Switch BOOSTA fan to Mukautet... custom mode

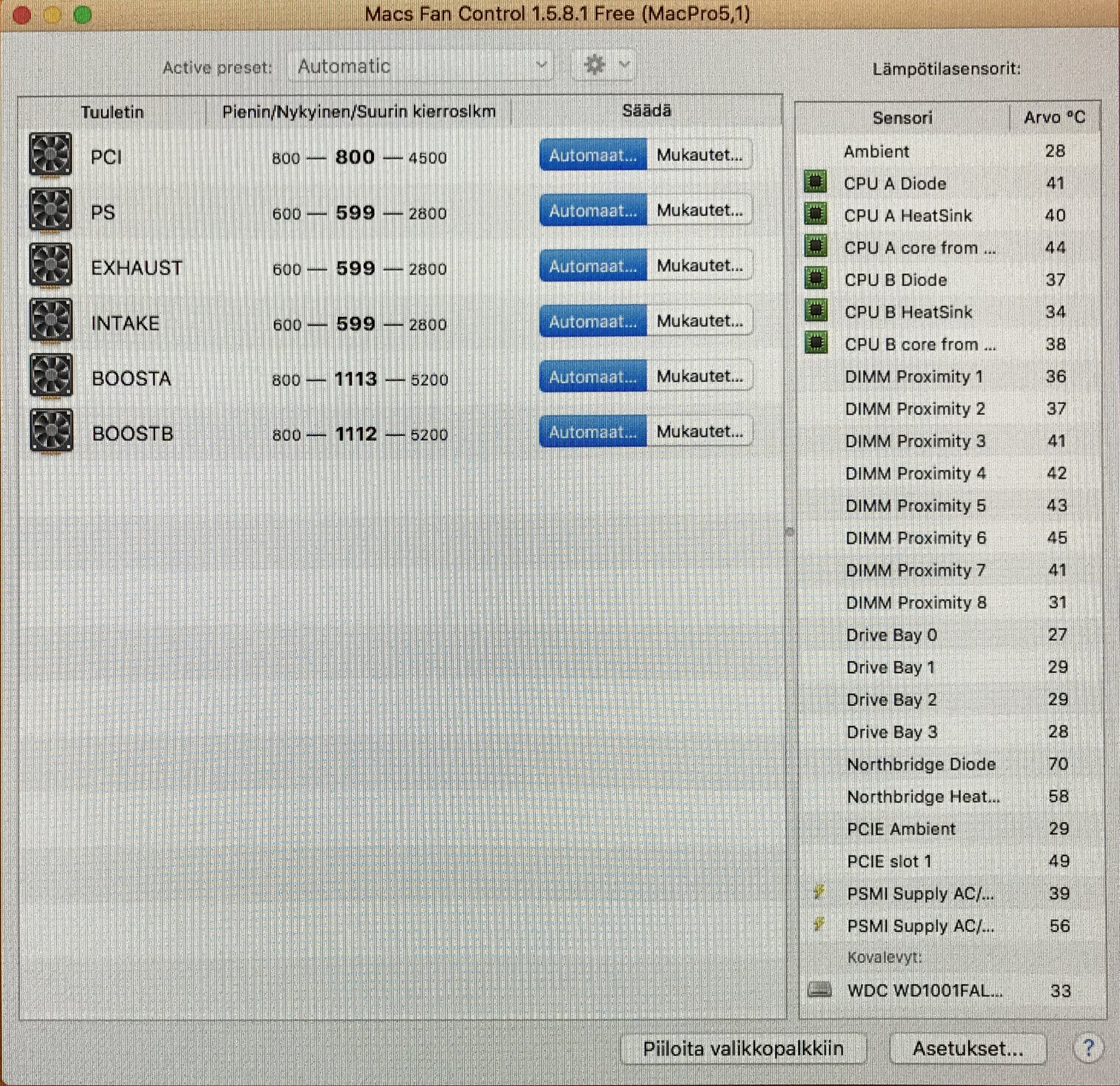point(699,377)
